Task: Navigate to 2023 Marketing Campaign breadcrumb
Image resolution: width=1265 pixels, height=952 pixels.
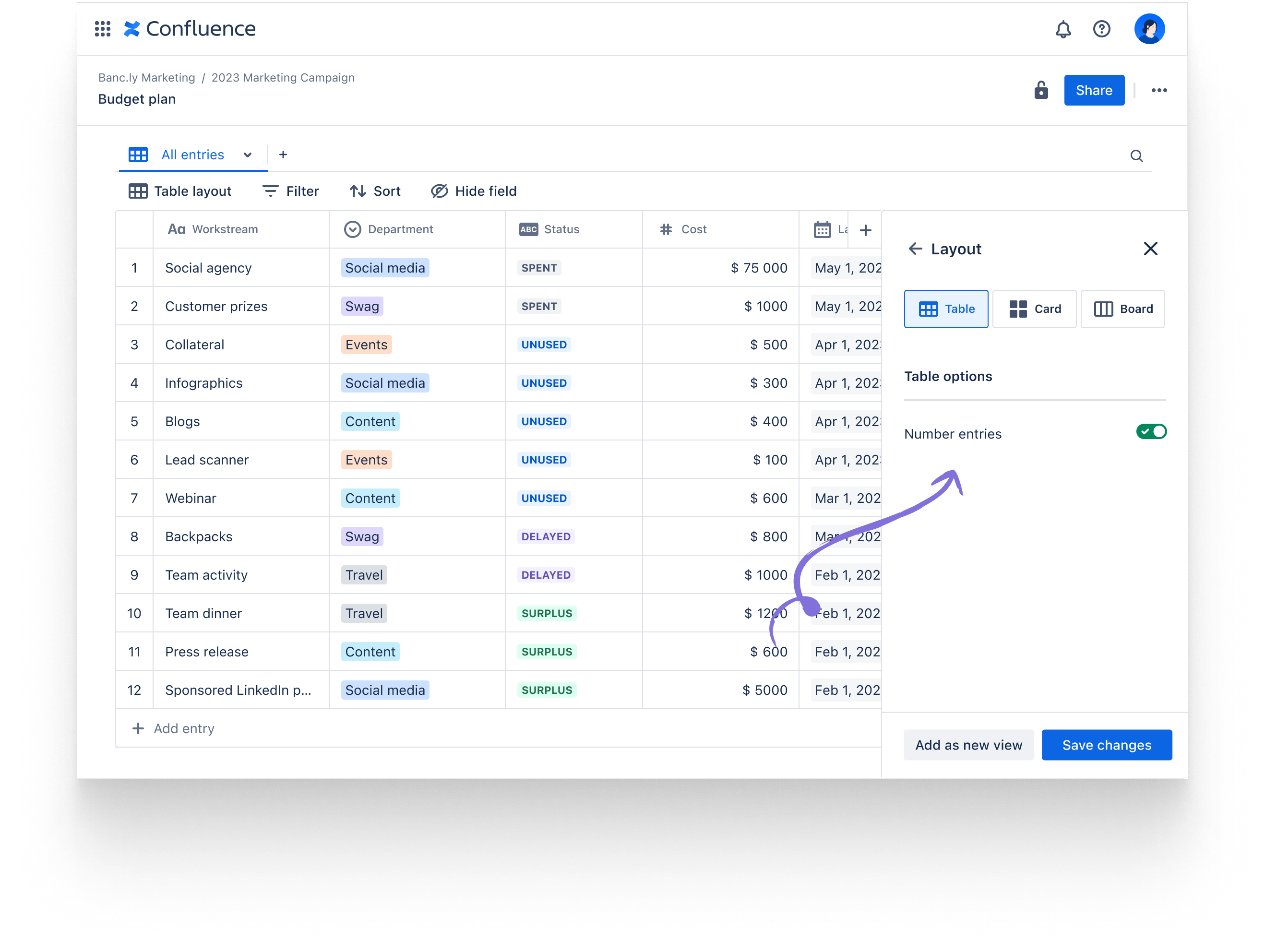Action: point(283,77)
